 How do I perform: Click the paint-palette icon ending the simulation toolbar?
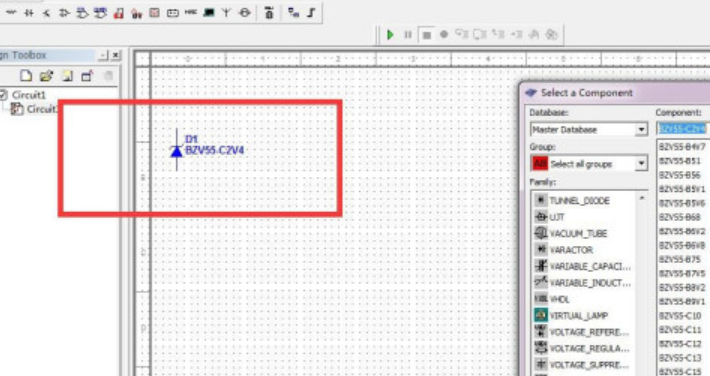[x=551, y=34]
